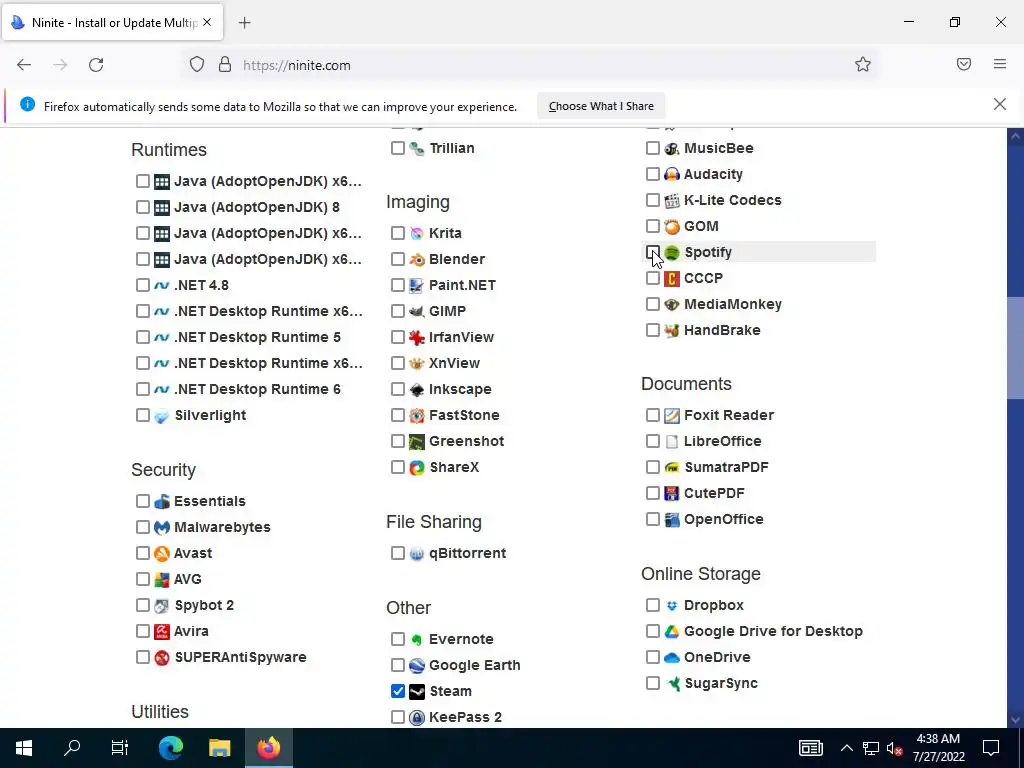
Task: Click the OpenOffice label
Action: coord(724,520)
